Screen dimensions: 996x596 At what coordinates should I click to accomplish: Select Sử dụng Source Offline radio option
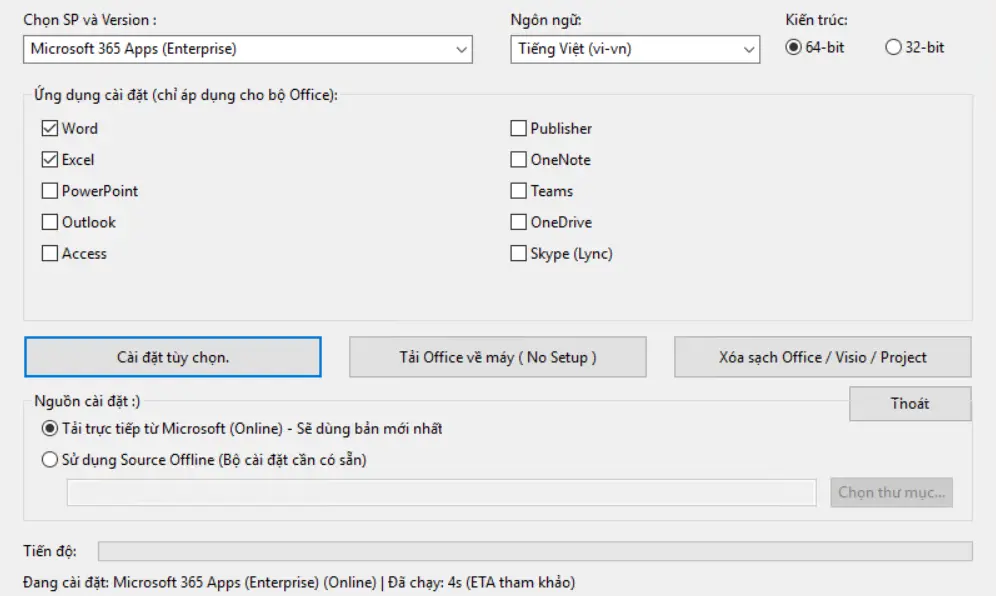click(x=50, y=460)
